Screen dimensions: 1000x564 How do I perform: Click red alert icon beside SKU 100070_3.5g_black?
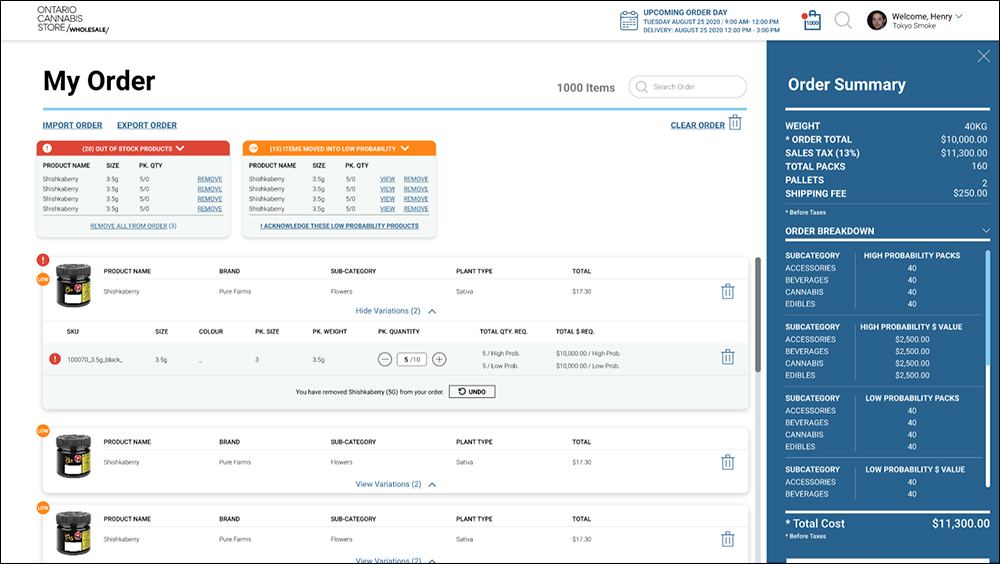(x=55, y=359)
